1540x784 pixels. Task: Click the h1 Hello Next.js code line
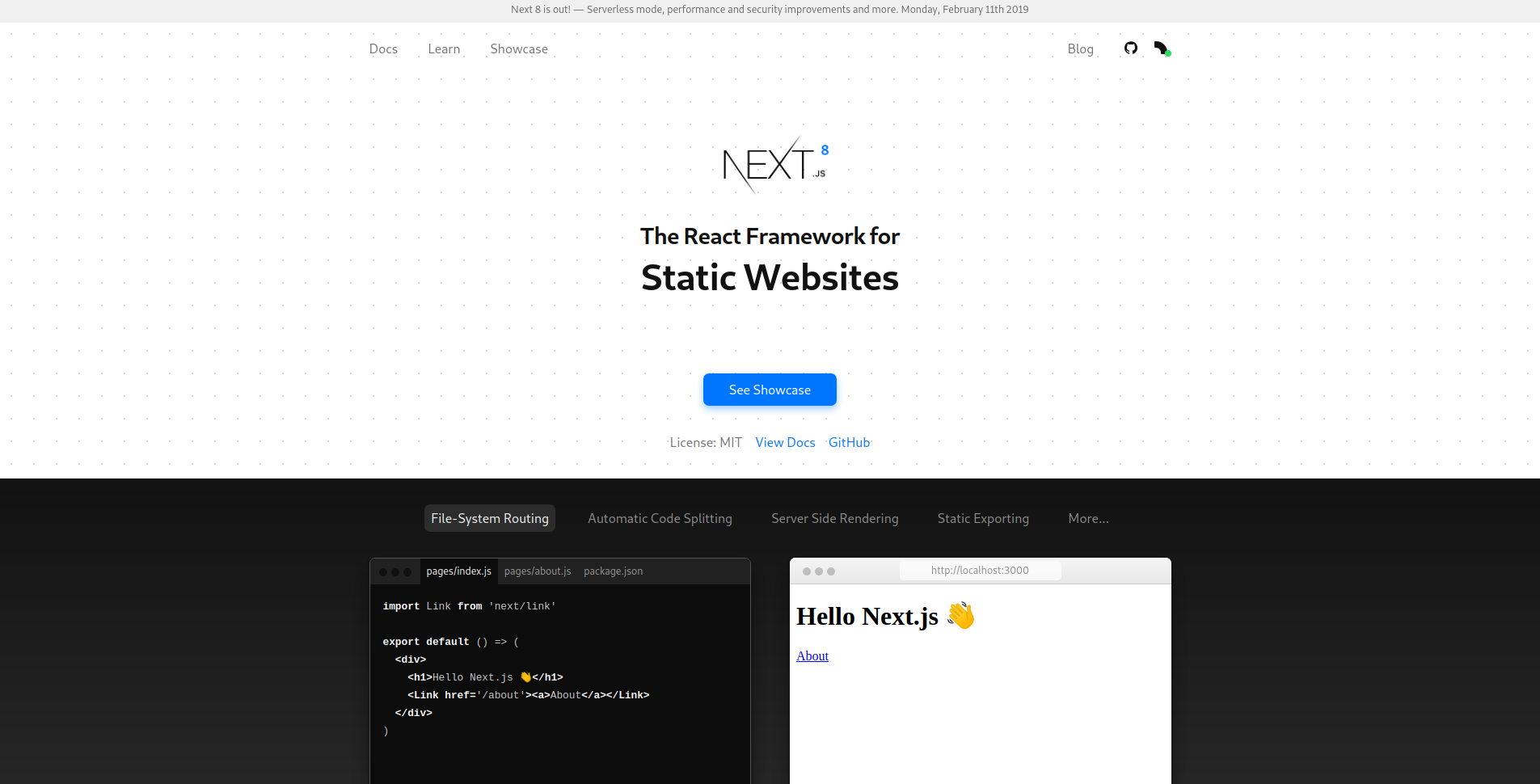tap(485, 677)
